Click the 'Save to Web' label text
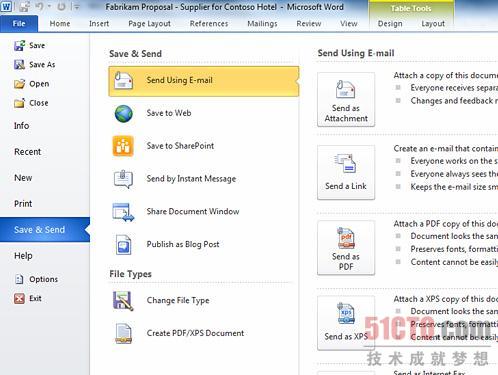 point(169,113)
